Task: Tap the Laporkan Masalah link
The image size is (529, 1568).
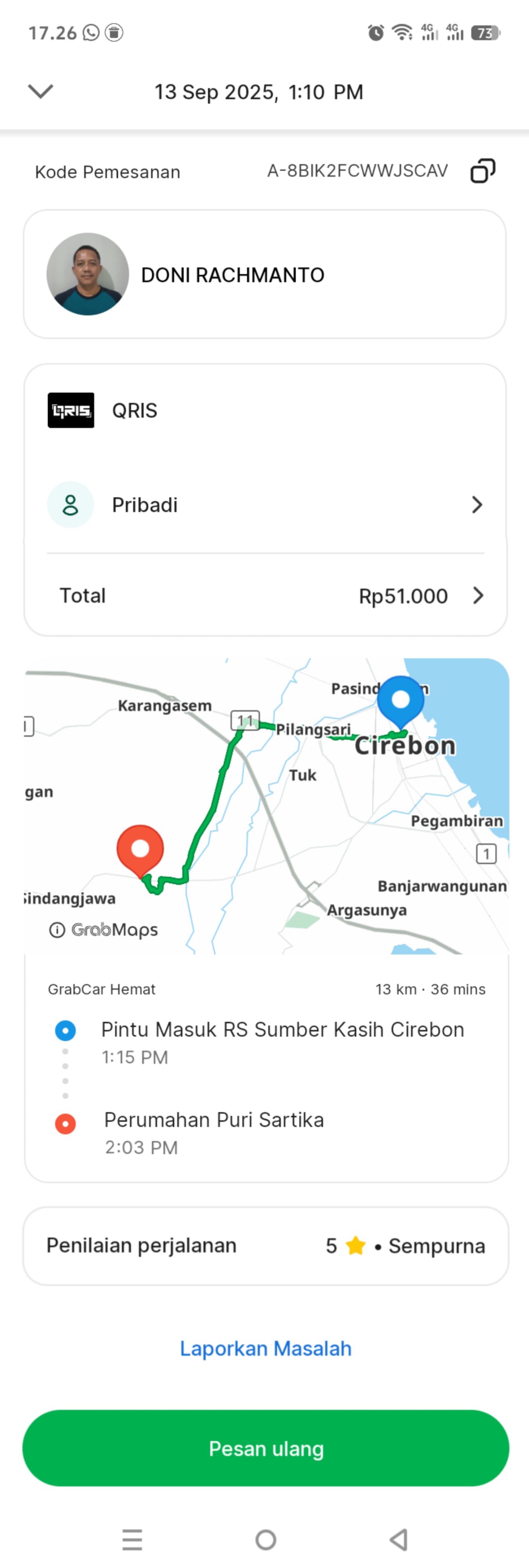Action: [265, 1348]
